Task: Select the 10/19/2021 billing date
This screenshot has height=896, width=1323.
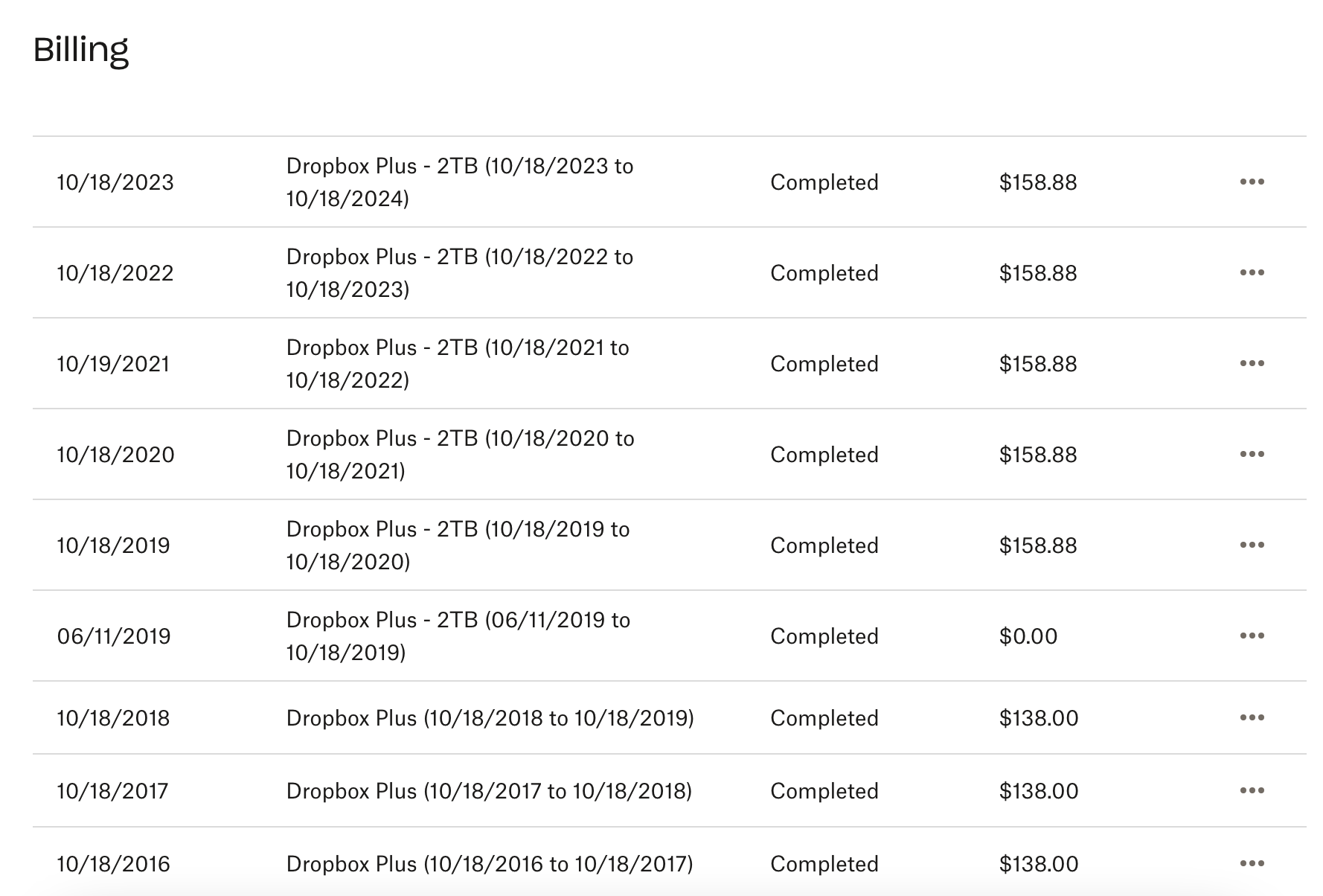Action: point(113,364)
